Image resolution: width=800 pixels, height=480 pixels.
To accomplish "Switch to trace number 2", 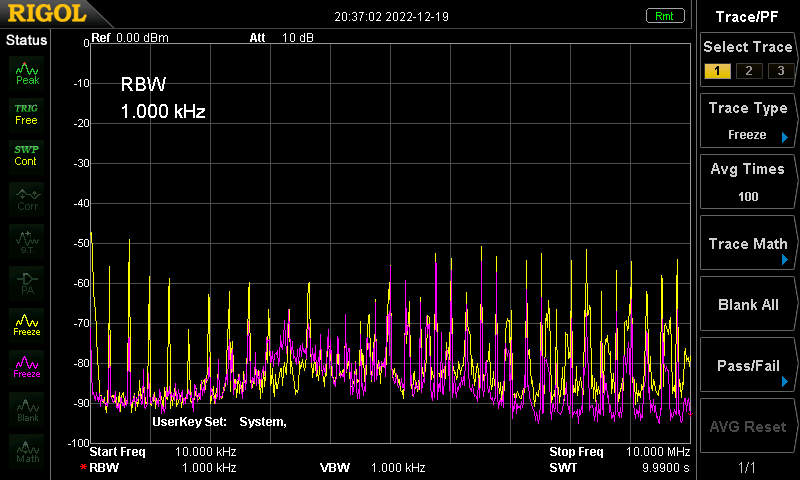I will [749, 71].
